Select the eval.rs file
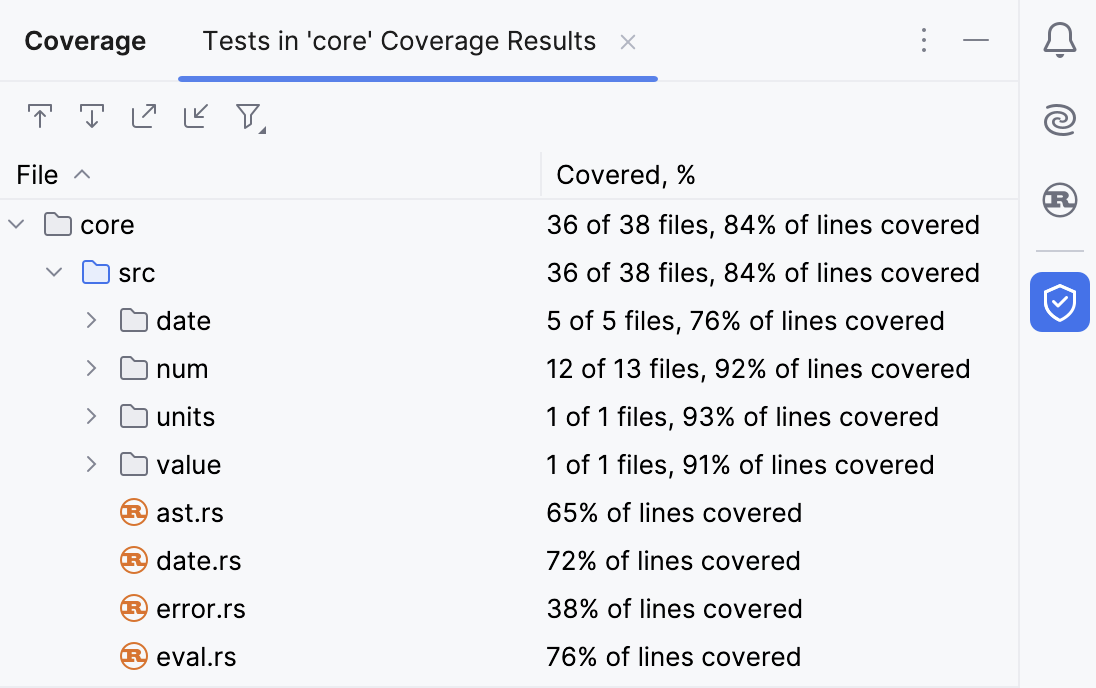This screenshot has width=1096, height=688. 196,656
